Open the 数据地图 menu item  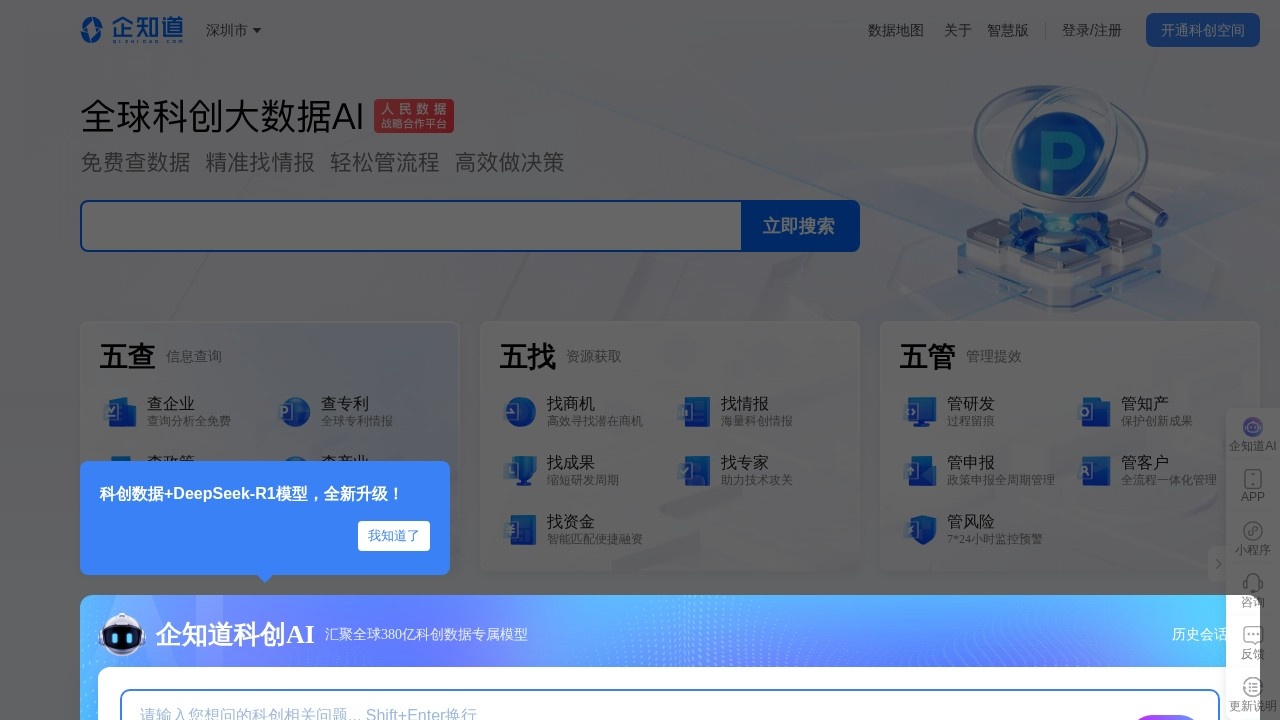[895, 30]
